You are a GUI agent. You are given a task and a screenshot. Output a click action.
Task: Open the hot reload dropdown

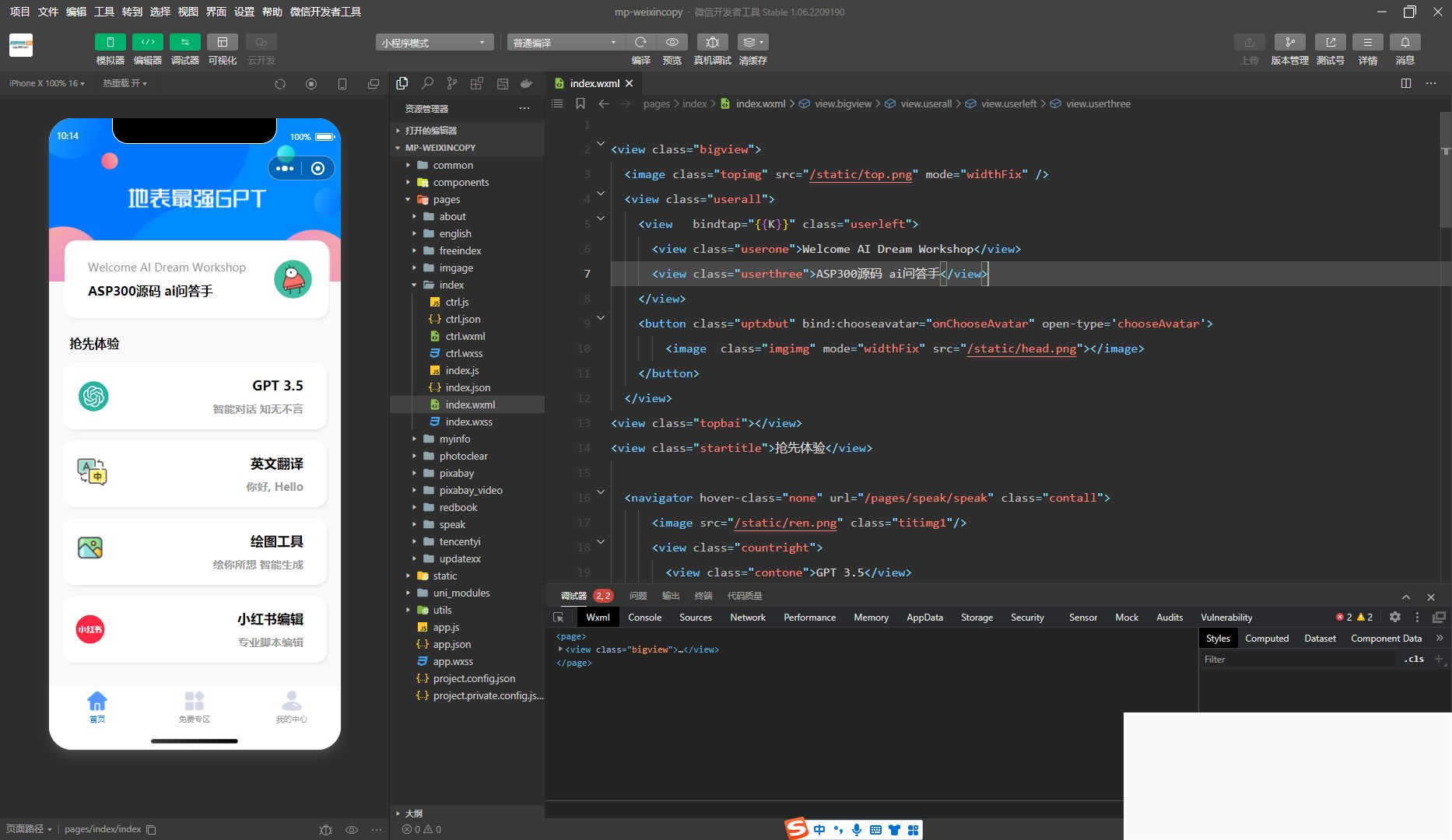point(125,83)
